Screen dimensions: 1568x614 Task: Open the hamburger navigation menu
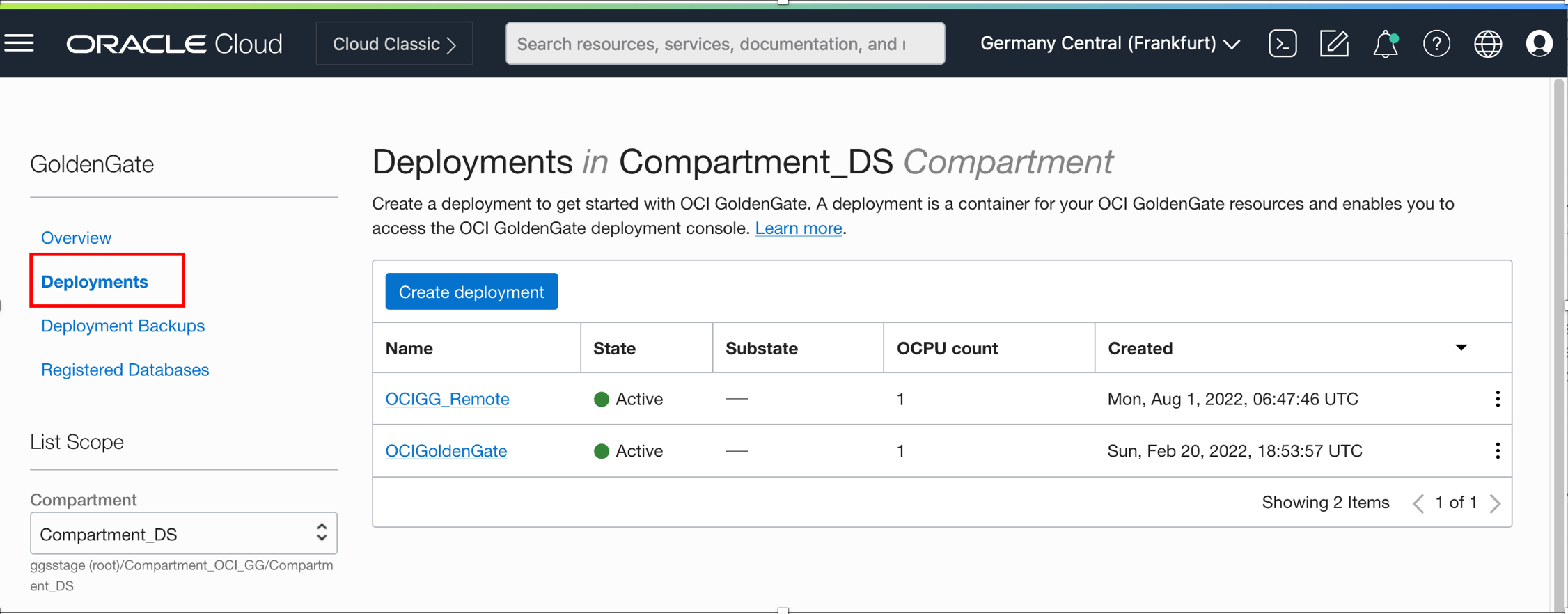19,44
